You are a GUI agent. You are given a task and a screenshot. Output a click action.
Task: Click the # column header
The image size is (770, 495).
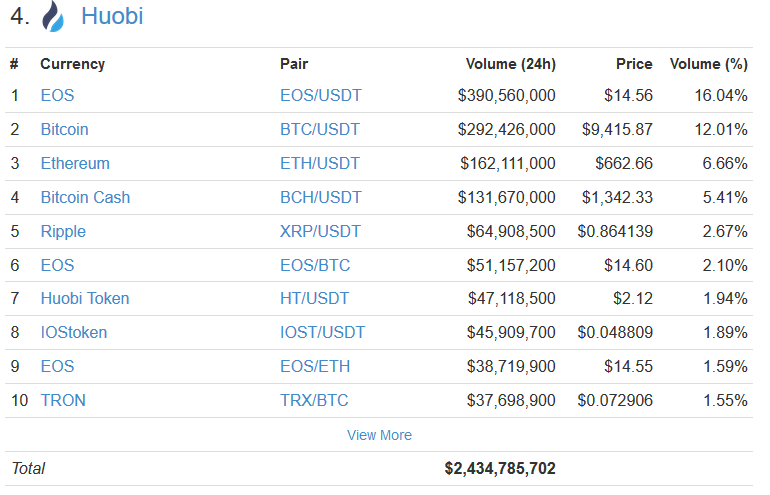[14, 64]
